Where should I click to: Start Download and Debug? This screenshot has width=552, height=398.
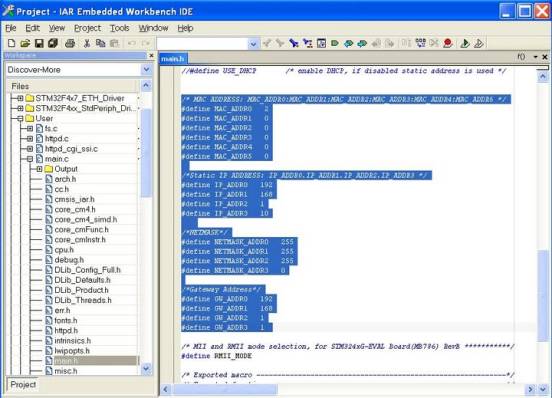(465, 43)
